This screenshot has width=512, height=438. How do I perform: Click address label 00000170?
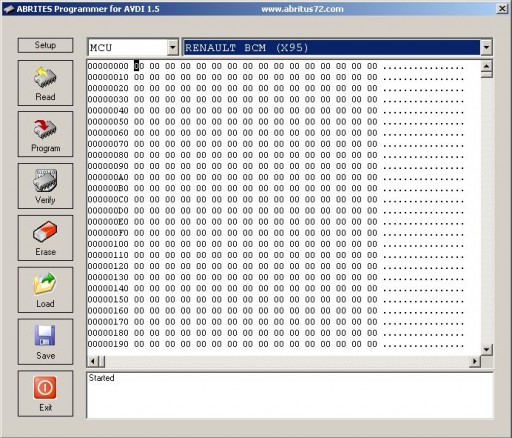pyautogui.click(x=108, y=322)
